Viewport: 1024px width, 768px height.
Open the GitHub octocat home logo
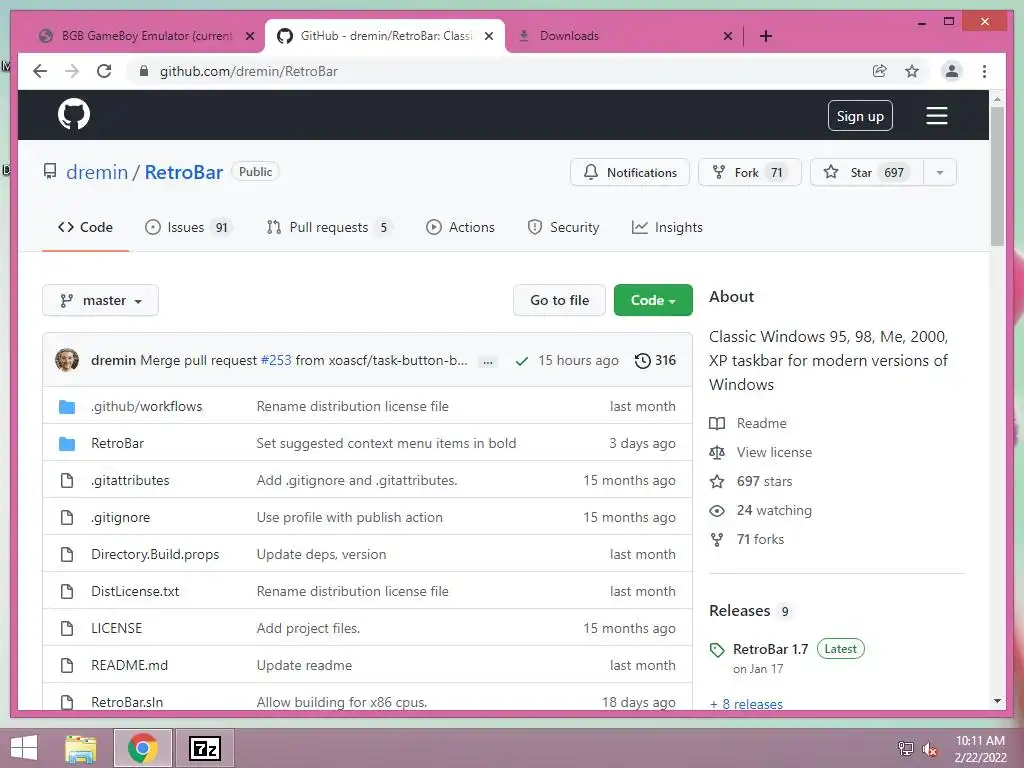(x=74, y=115)
